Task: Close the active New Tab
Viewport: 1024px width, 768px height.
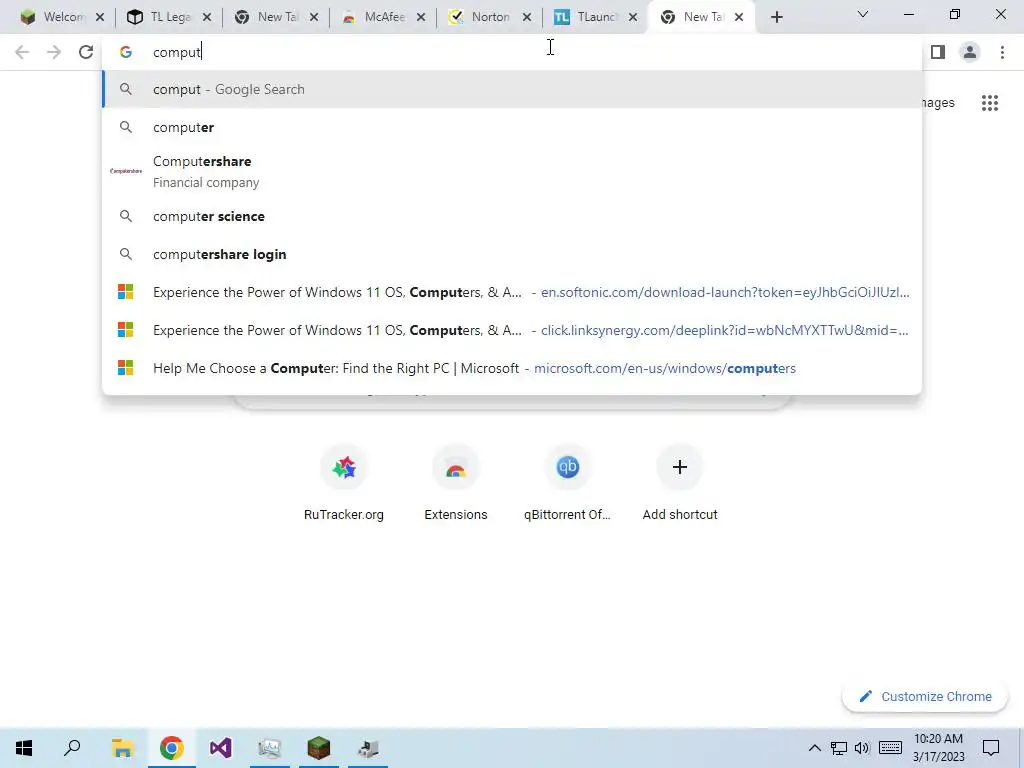Action: (739, 17)
